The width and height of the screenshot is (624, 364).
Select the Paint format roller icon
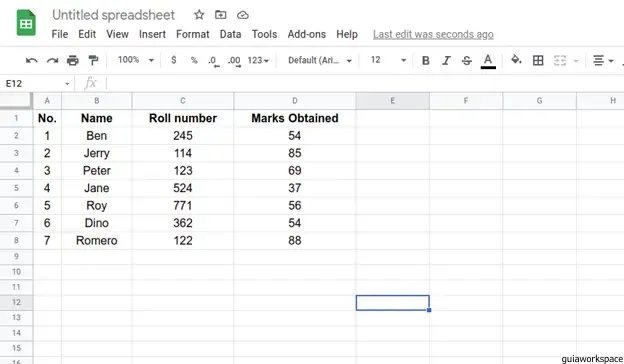tap(93, 60)
